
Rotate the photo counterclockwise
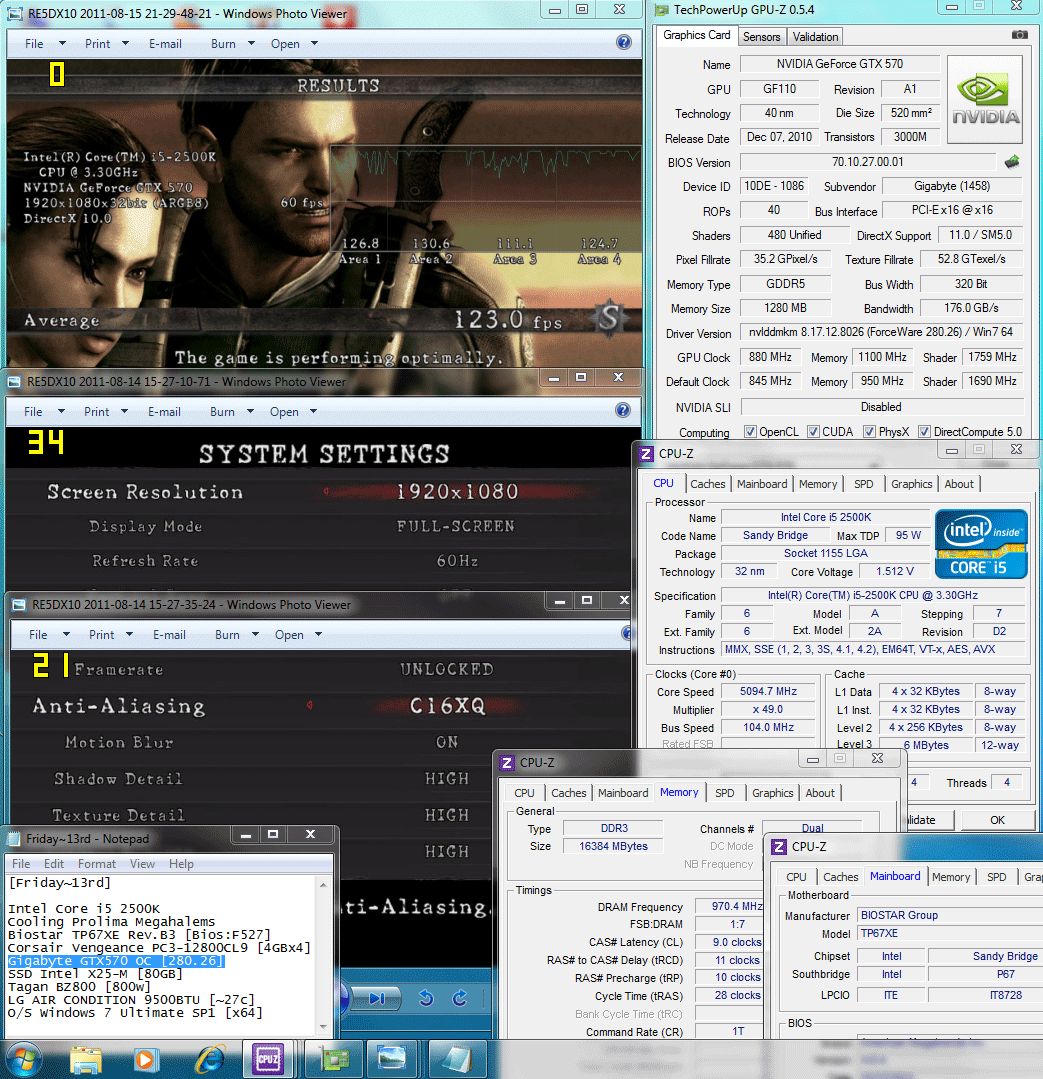(426, 998)
